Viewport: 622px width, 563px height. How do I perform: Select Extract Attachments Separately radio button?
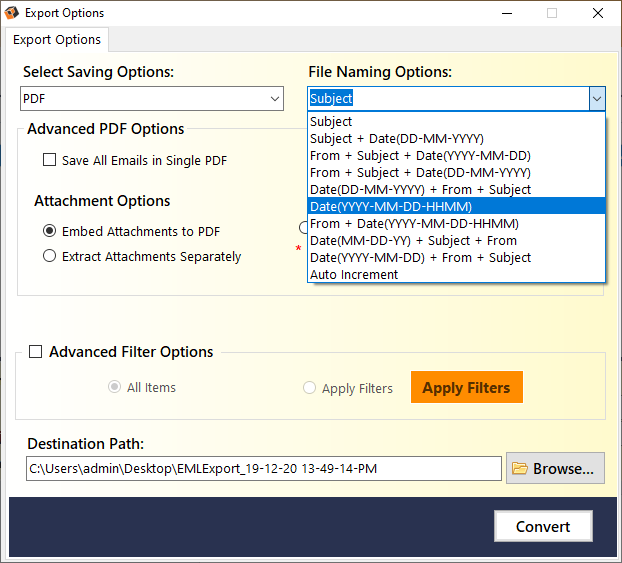[50, 256]
